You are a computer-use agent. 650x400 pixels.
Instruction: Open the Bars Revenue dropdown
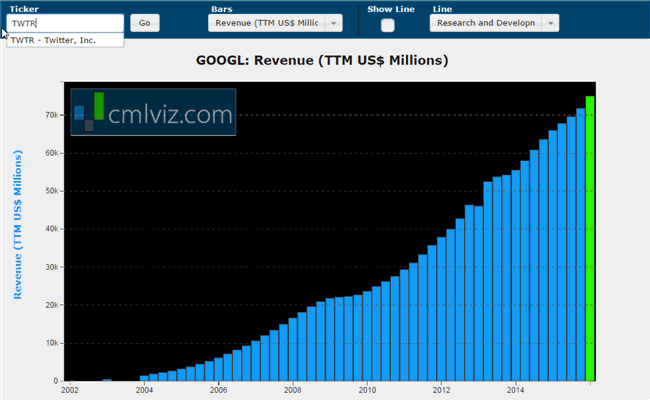click(x=275, y=23)
